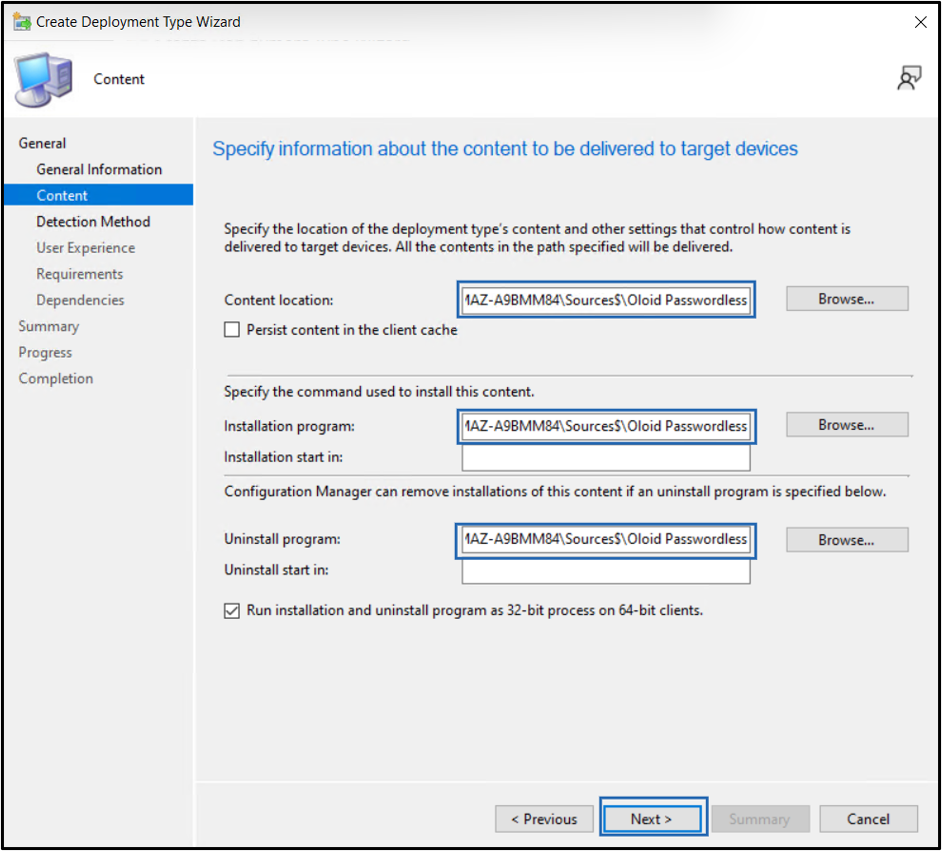Click 'Configuration Manager can remove installations' text
The image size is (942, 851).
click(555, 491)
